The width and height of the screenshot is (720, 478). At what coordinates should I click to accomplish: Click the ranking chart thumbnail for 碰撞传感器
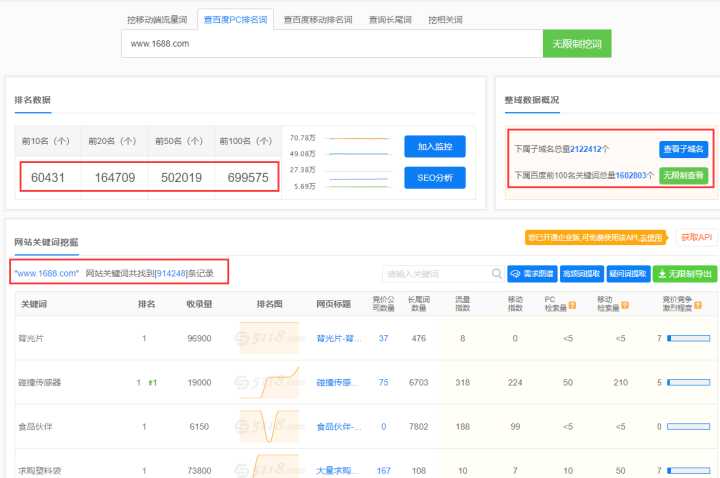click(269, 382)
